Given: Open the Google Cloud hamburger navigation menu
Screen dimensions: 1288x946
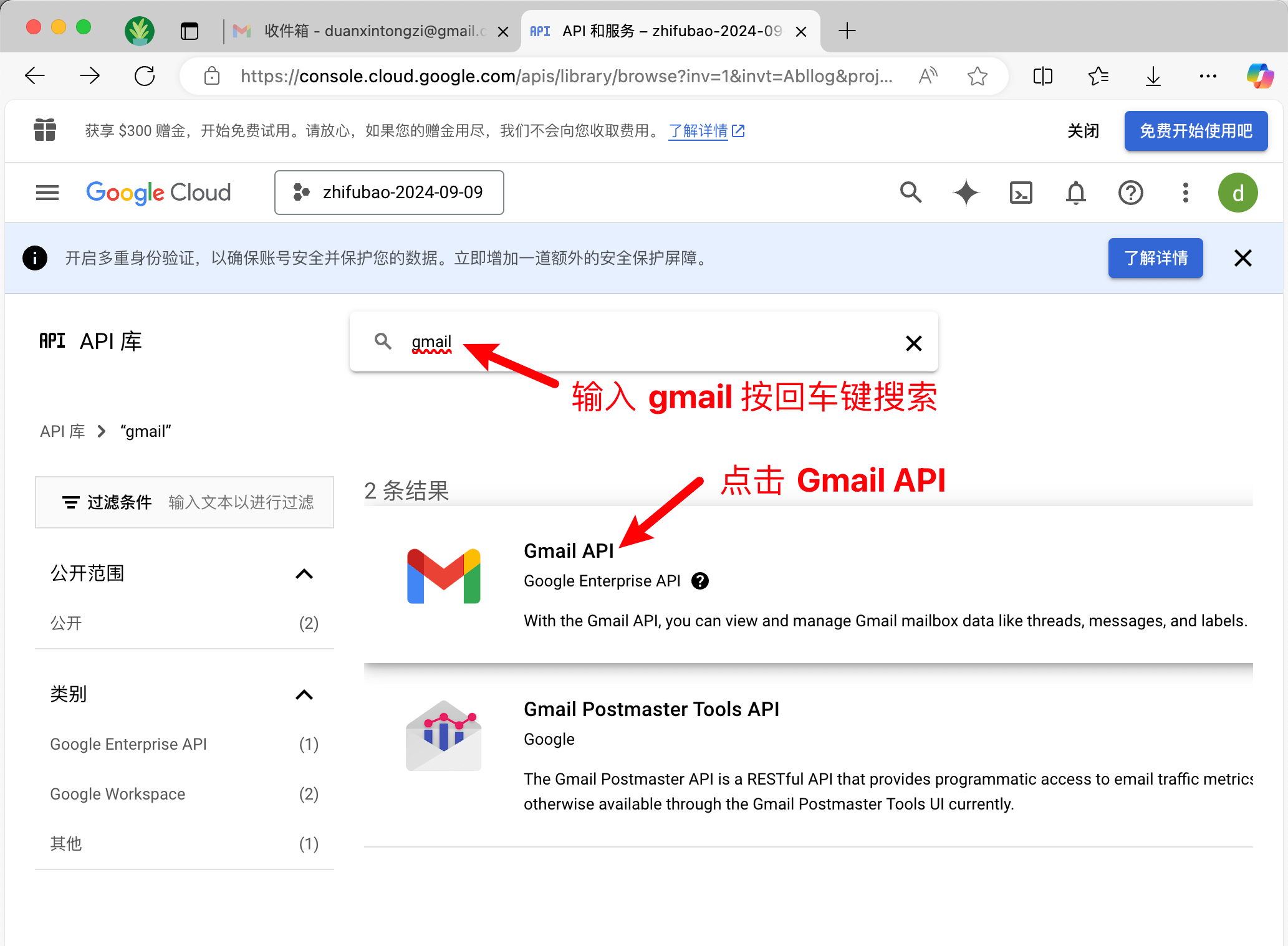Looking at the screenshot, I should point(47,193).
